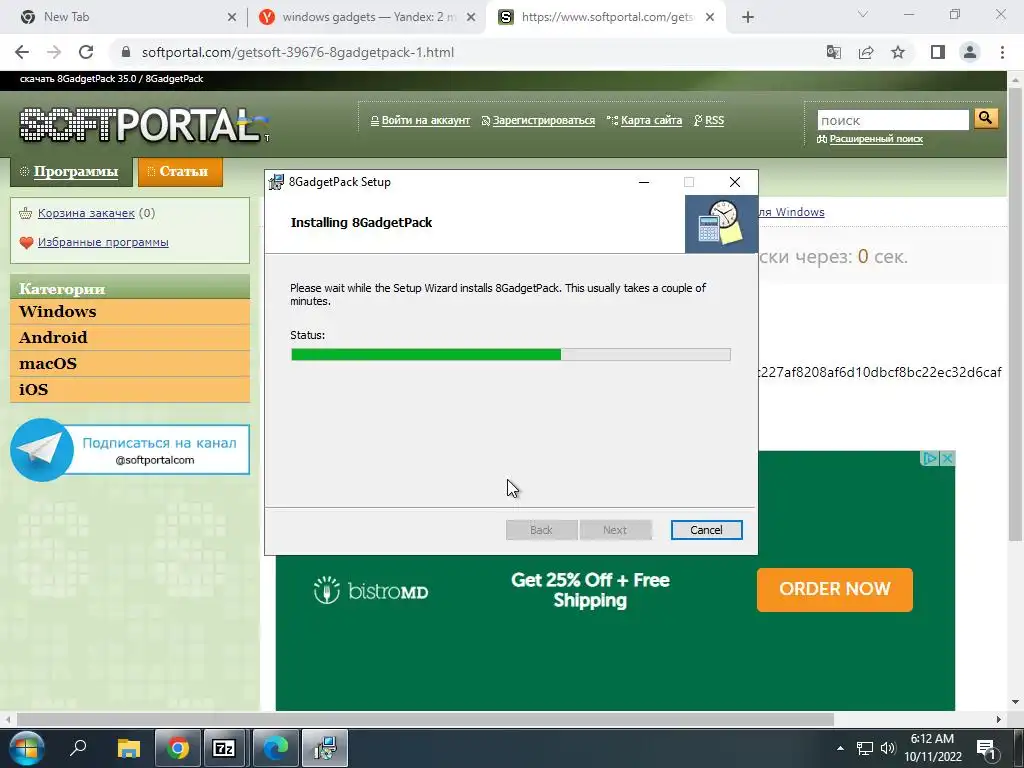This screenshot has height=768, width=1024.
Task: Reload the softportal page
Action: pos(86,52)
